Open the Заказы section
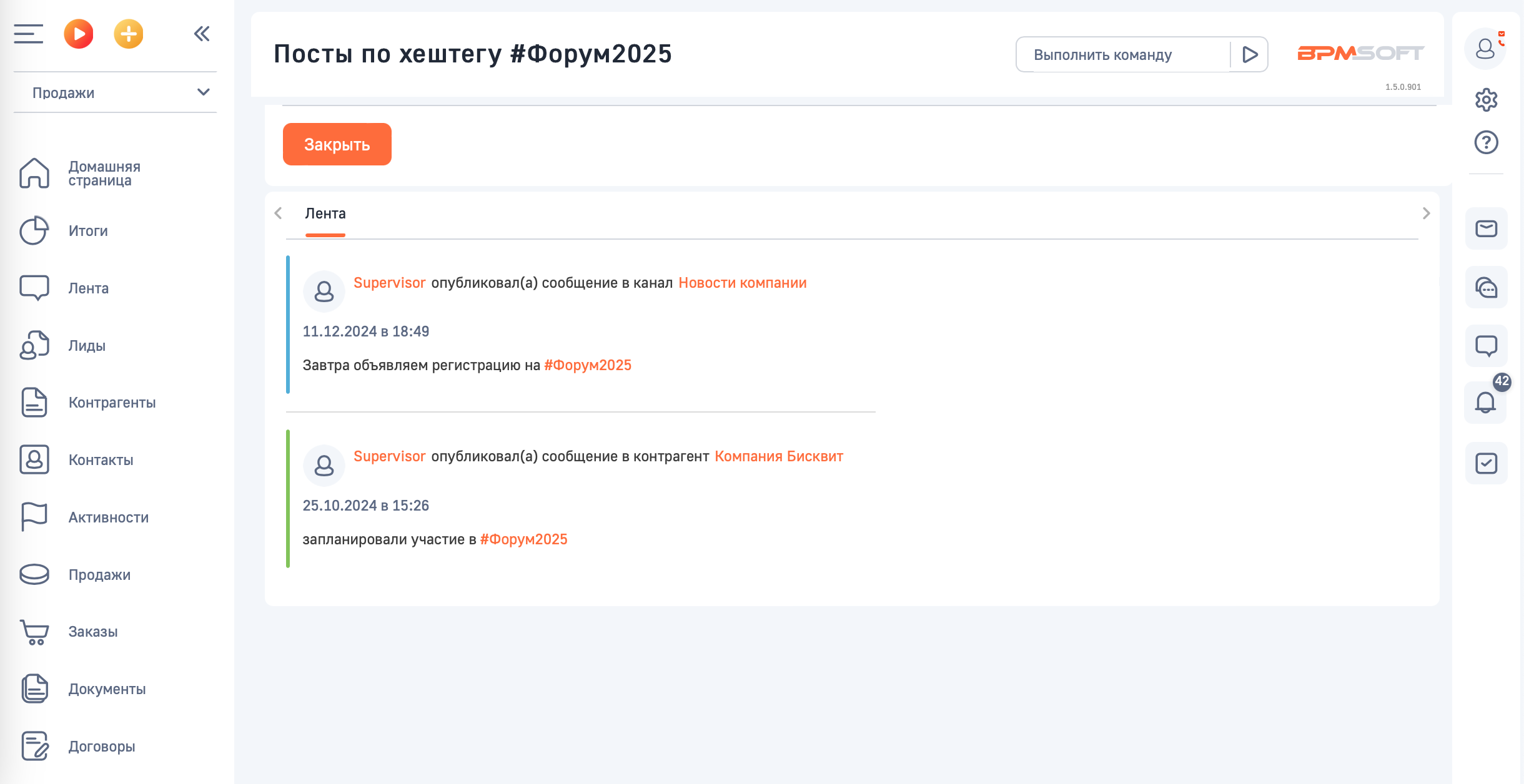 coord(93,632)
